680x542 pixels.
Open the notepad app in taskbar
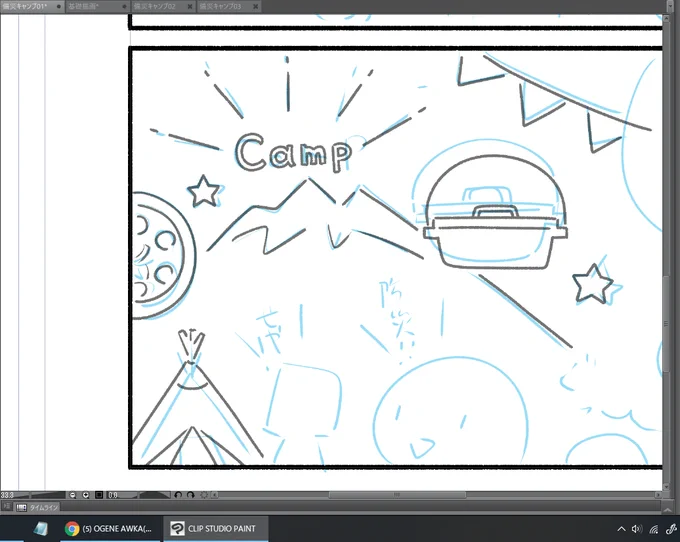pyautogui.click(x=40, y=529)
